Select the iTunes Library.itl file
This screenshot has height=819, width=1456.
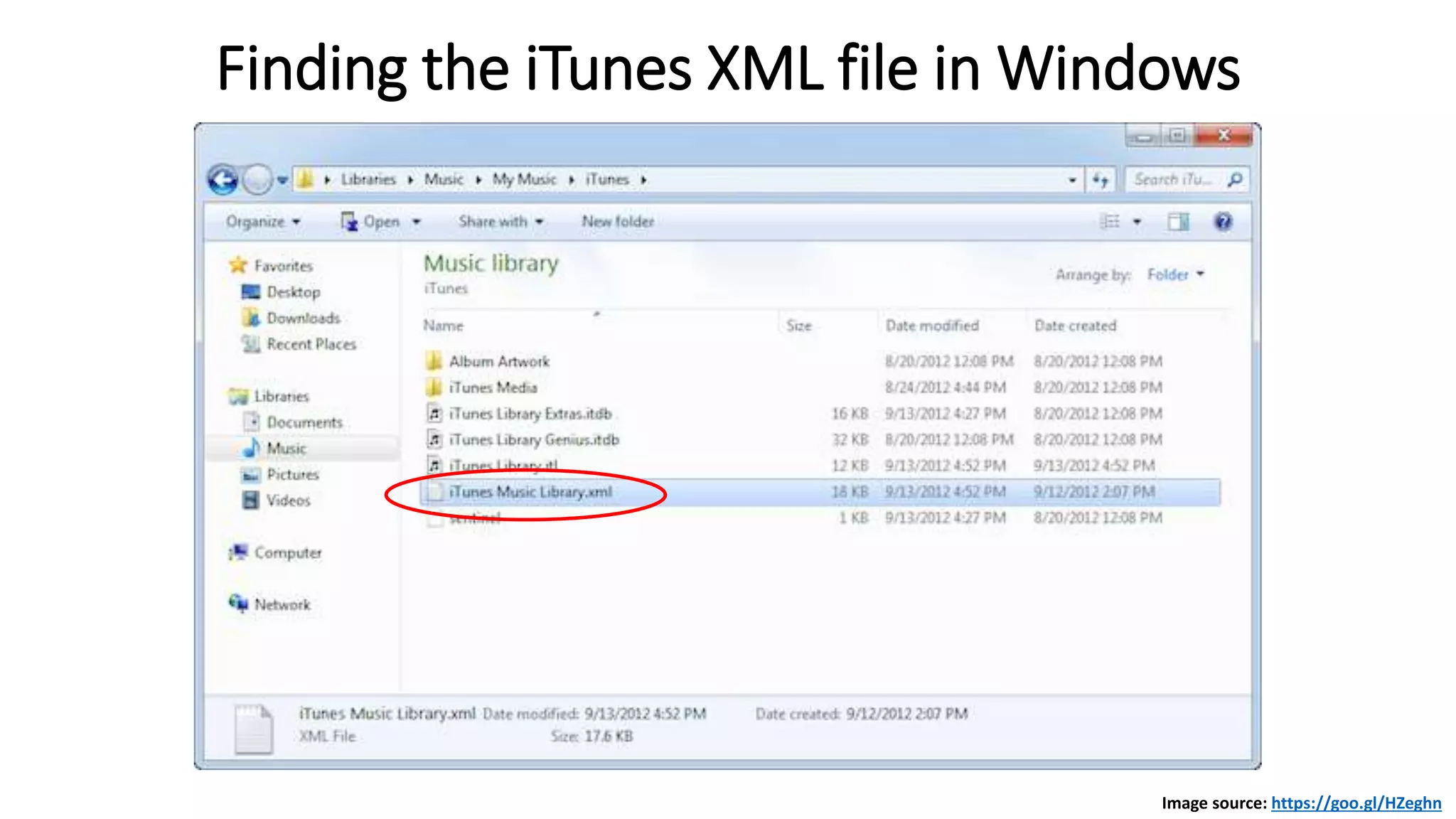(503, 466)
